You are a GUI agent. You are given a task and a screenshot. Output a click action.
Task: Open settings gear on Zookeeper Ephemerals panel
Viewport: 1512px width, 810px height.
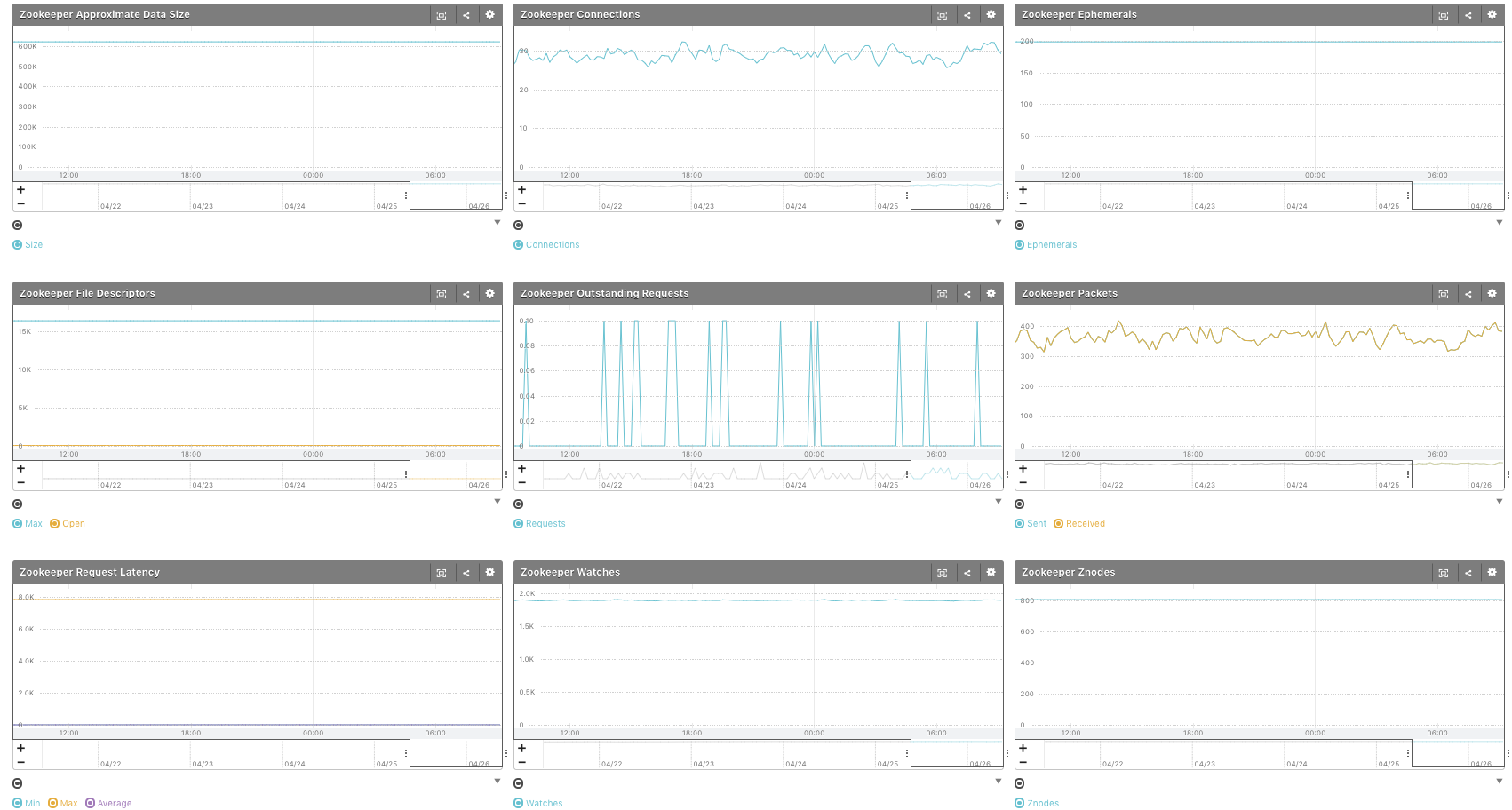[x=1492, y=14]
